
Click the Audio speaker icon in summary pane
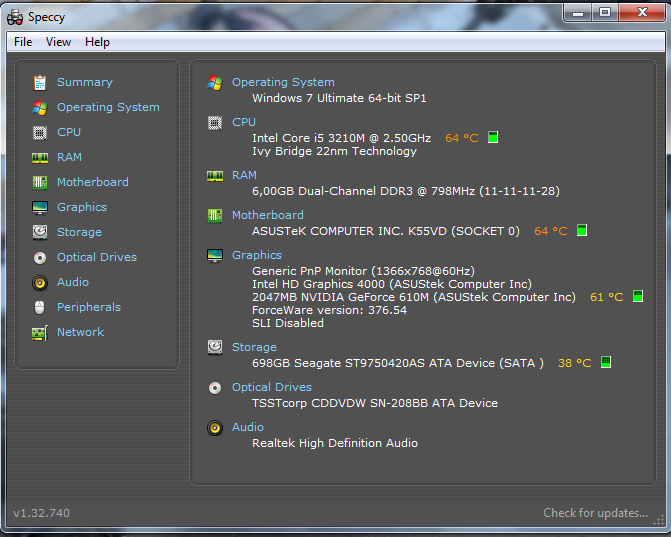point(215,427)
